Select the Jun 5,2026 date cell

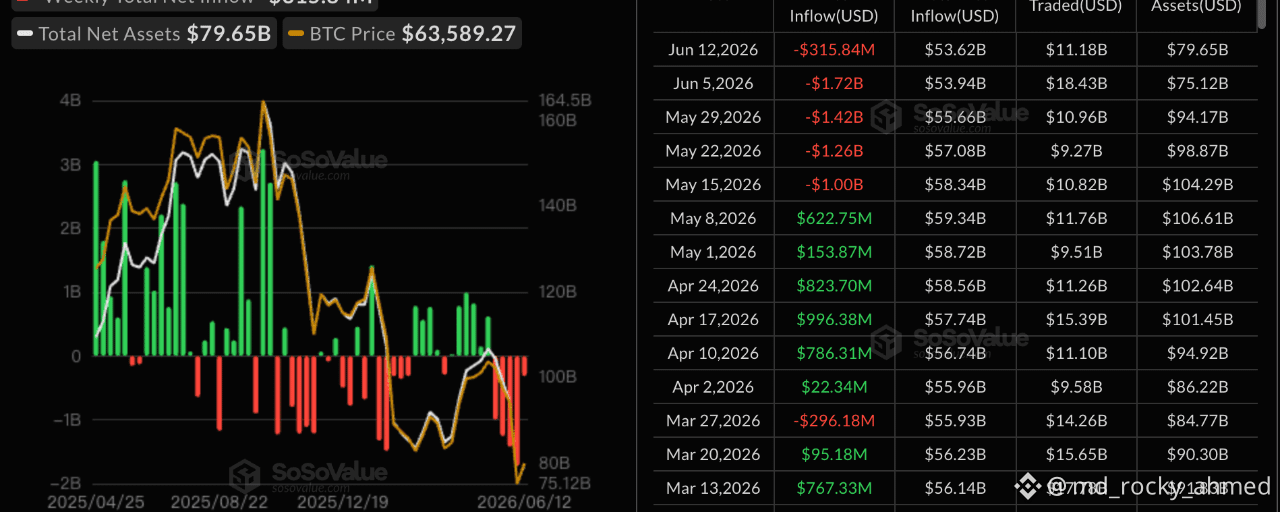click(x=713, y=83)
